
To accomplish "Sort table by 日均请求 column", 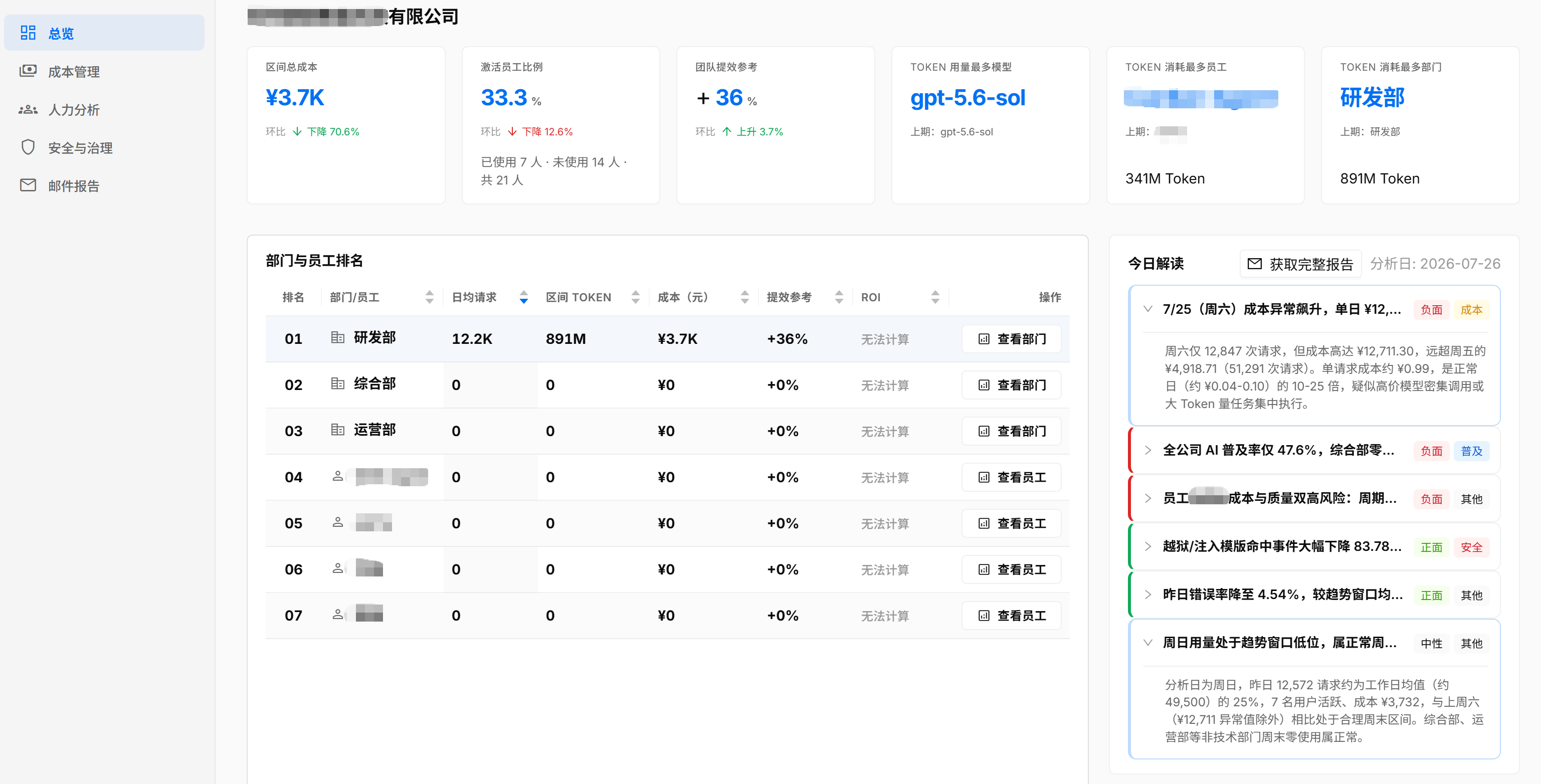I will pos(523,297).
